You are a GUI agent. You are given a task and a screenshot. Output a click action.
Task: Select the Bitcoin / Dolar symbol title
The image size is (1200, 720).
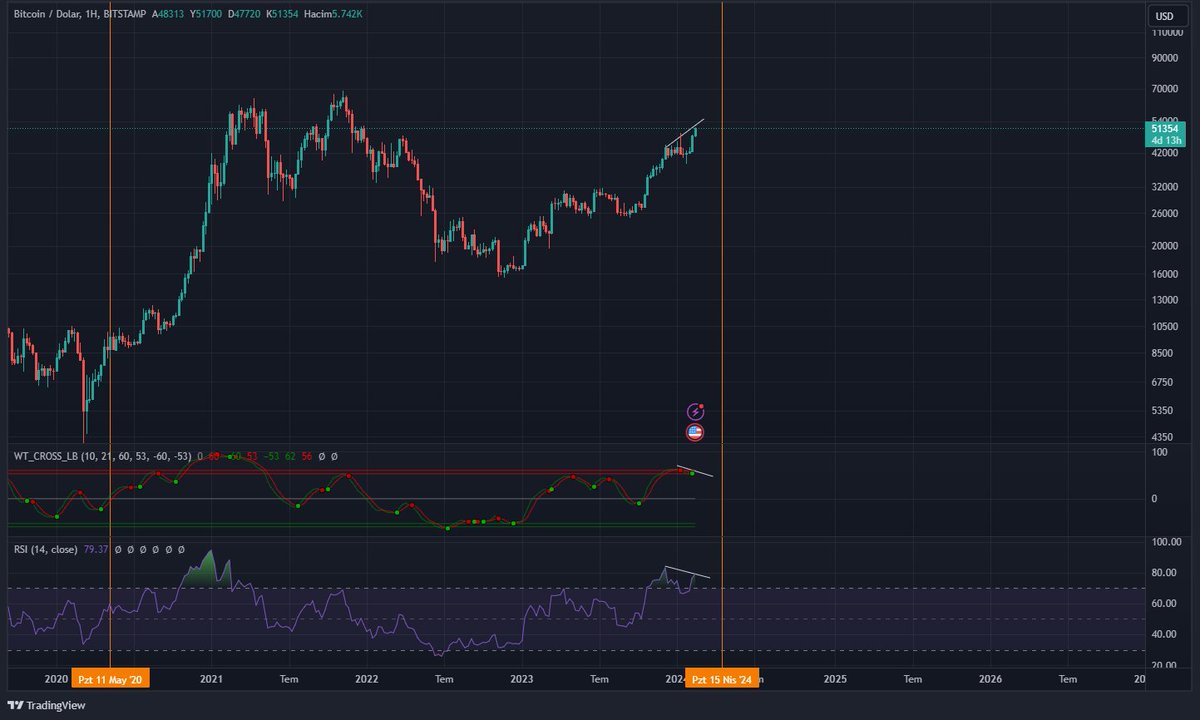(x=46, y=14)
